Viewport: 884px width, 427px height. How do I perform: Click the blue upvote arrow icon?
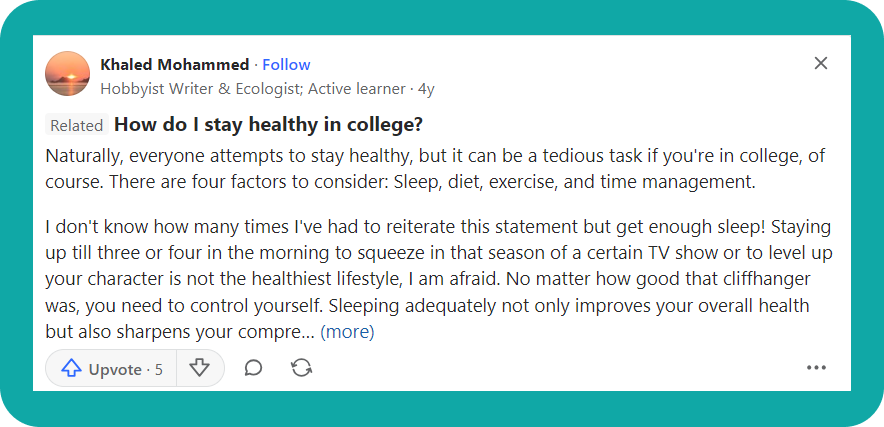(x=71, y=369)
